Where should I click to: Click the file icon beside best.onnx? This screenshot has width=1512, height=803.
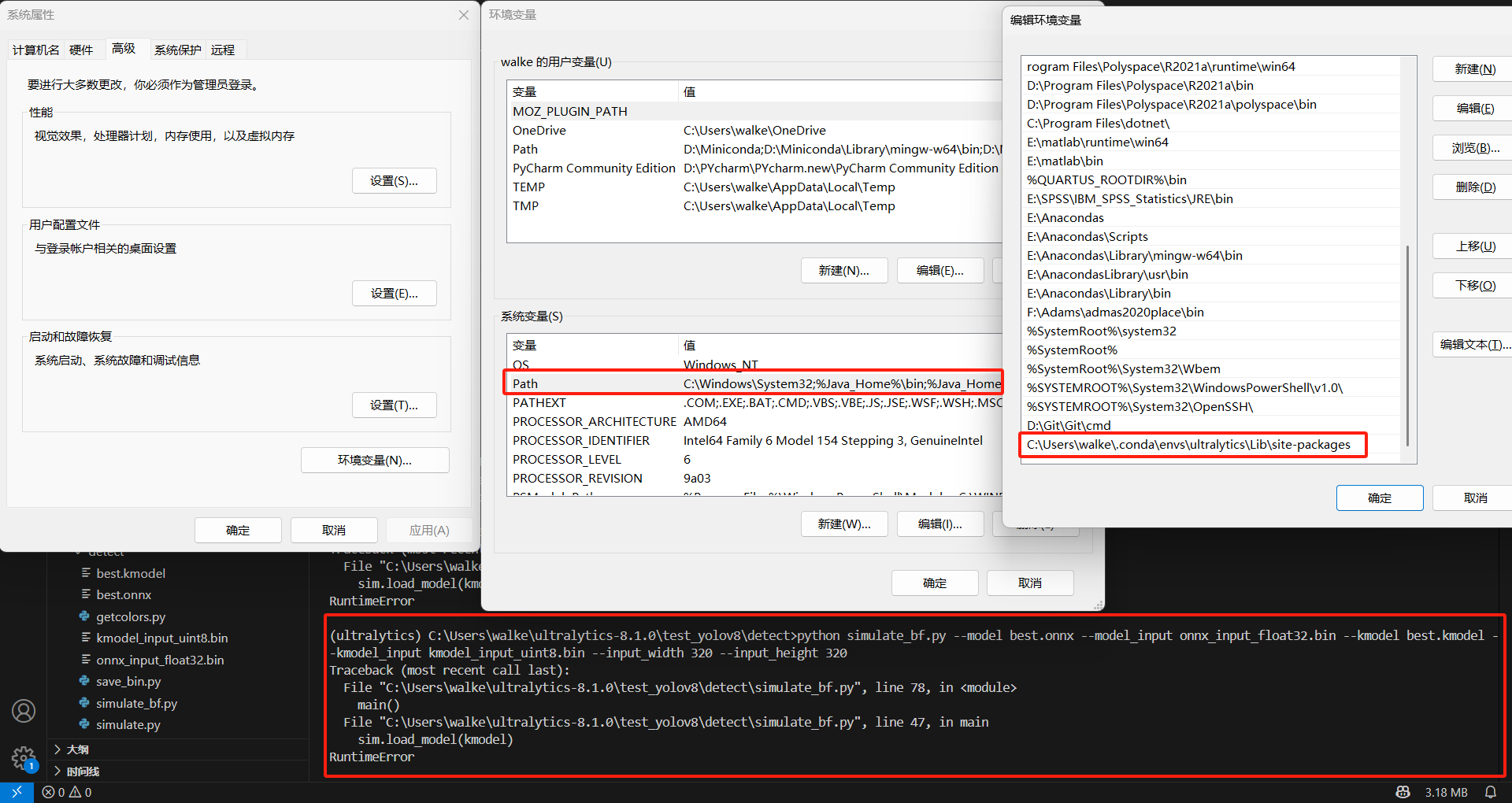pyautogui.click(x=85, y=594)
